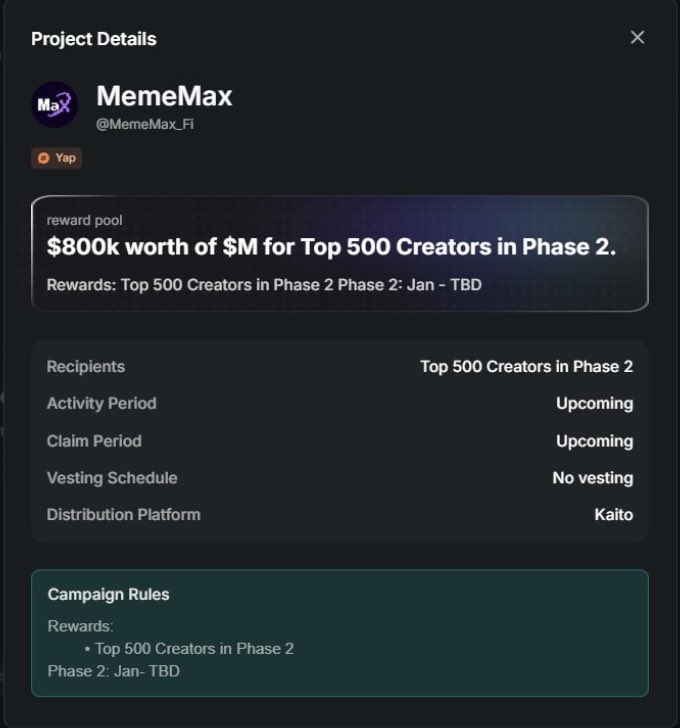Click the Project Details title
The height and width of the screenshot is (728, 680).
point(94,39)
